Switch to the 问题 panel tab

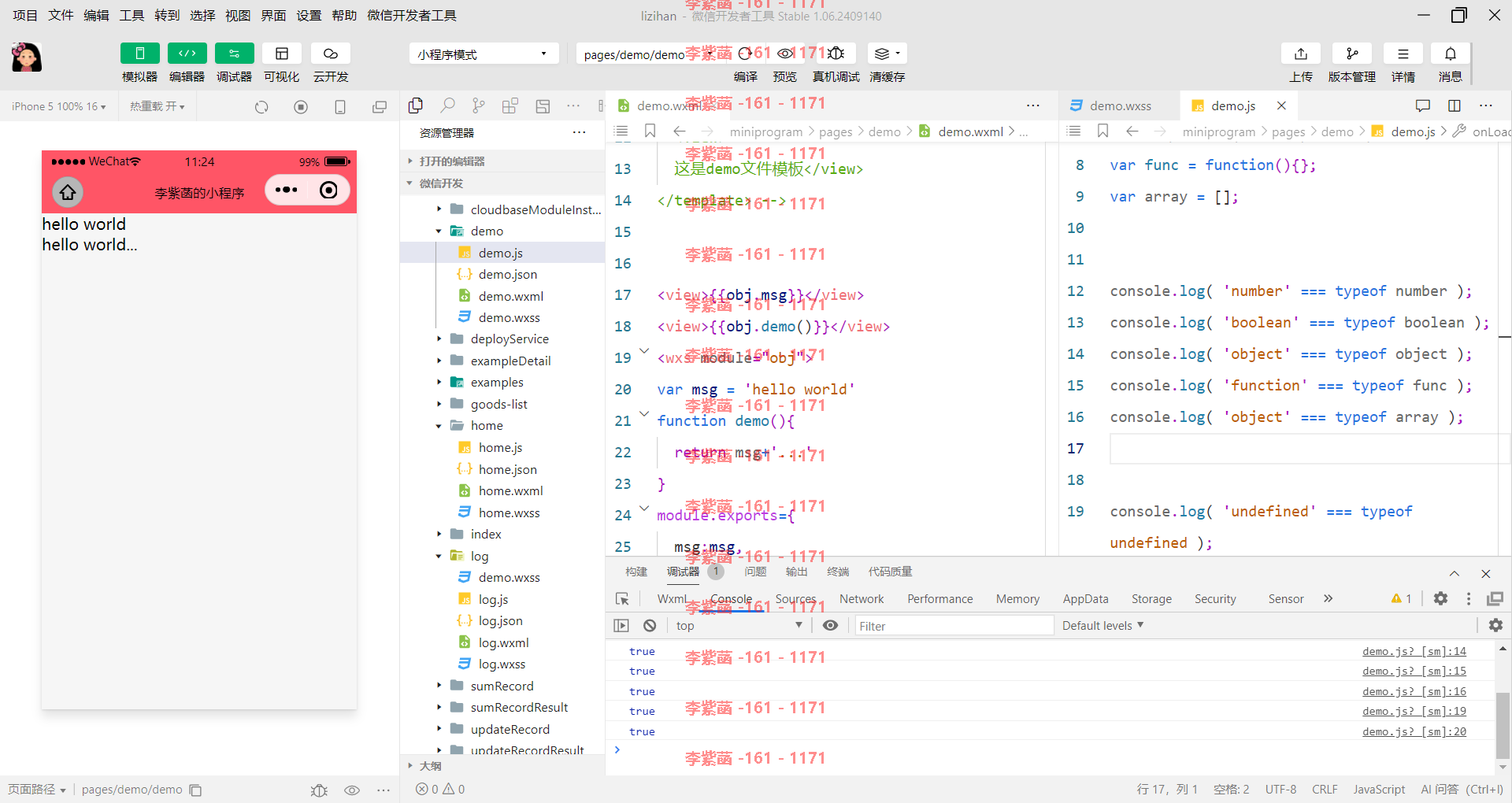tap(755, 572)
